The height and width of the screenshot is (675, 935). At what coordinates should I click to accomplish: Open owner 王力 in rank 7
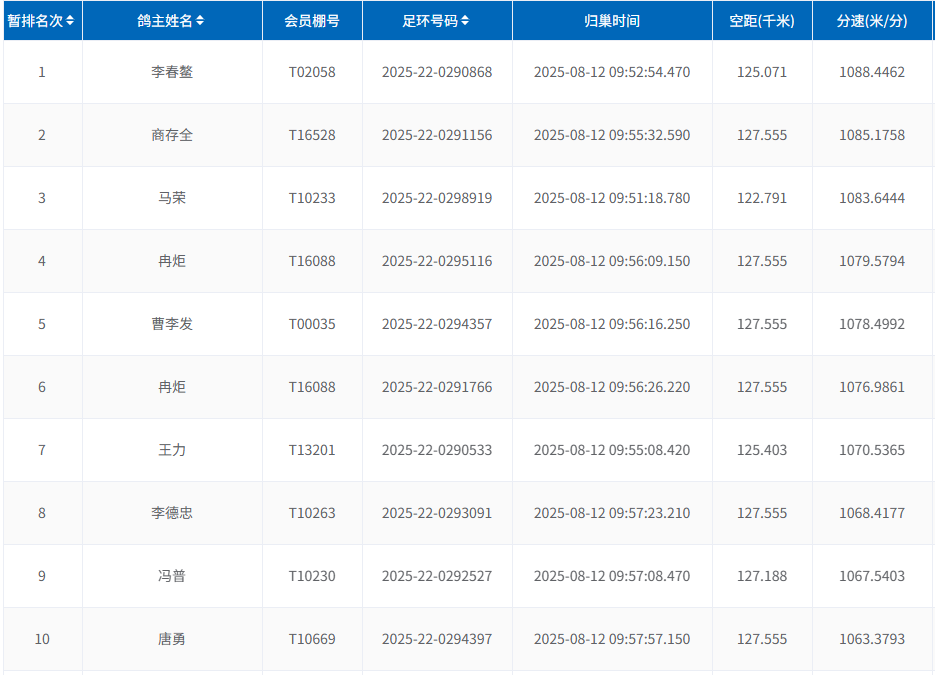(x=172, y=450)
